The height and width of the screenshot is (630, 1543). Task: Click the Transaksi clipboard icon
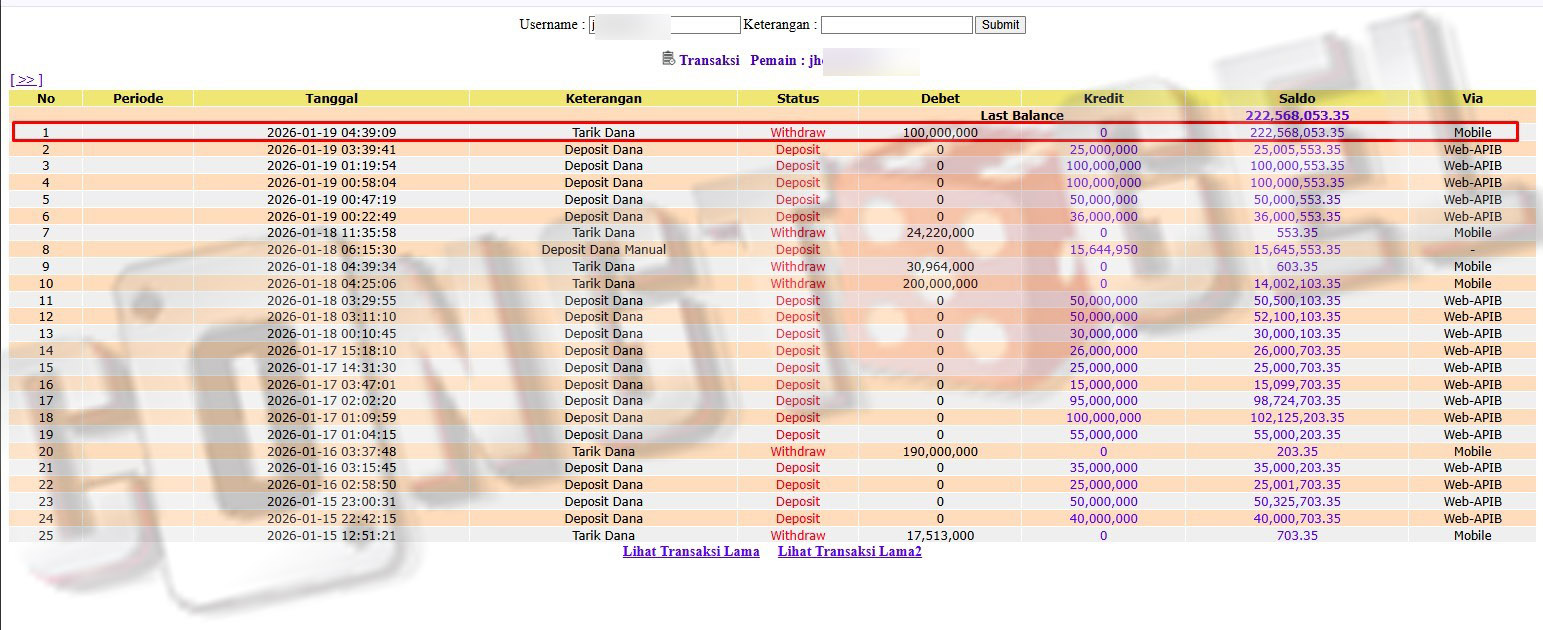pyautogui.click(x=668, y=59)
